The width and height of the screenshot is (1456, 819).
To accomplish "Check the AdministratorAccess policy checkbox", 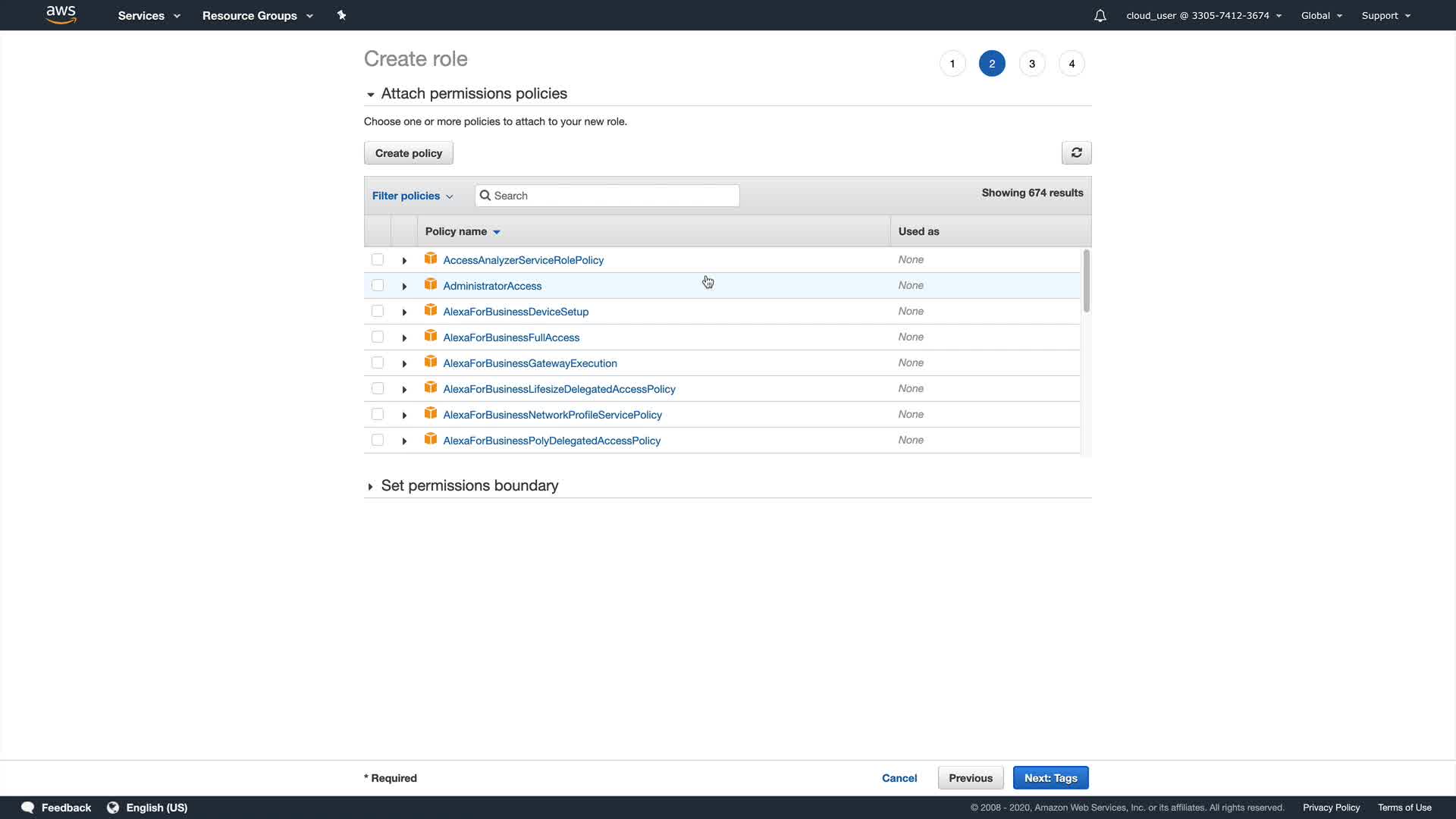I will pyautogui.click(x=377, y=285).
